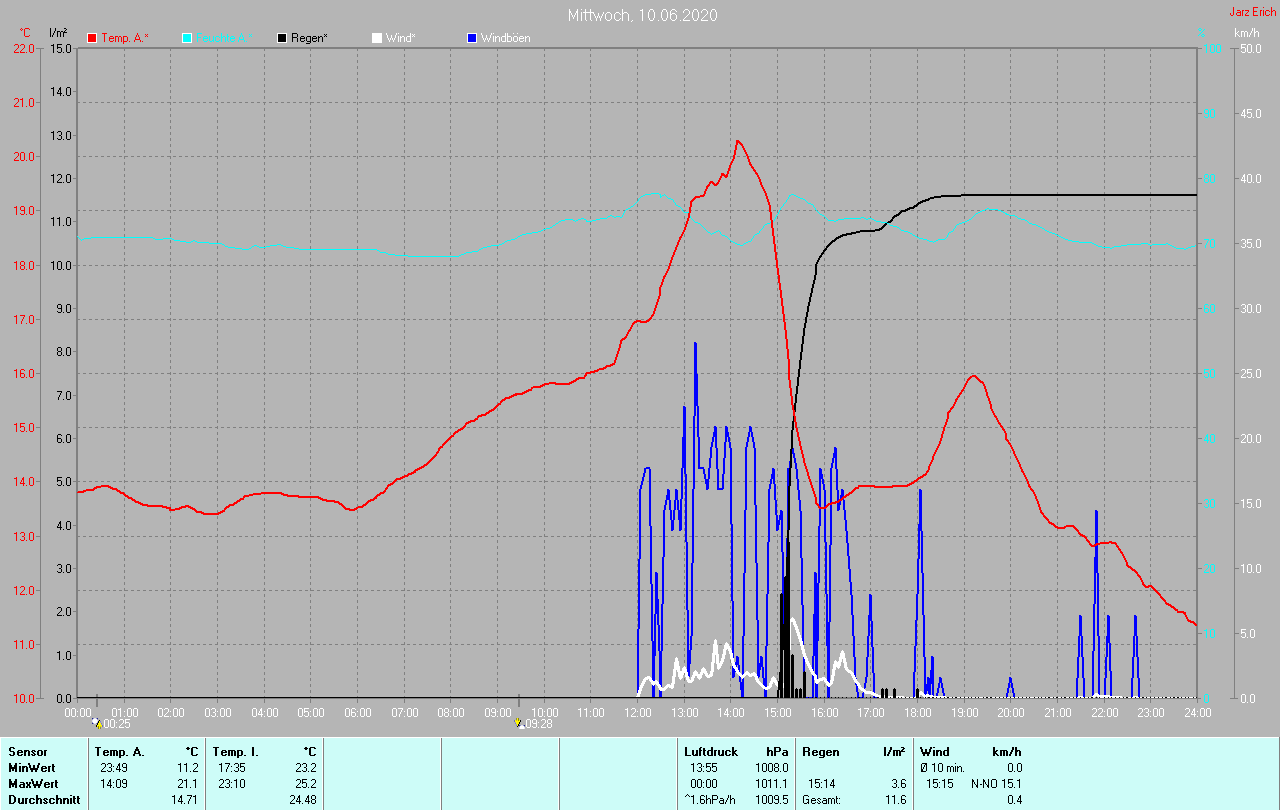Click the sun icon at 09:28
Viewport: 1280px width, 810px height.
518,722
